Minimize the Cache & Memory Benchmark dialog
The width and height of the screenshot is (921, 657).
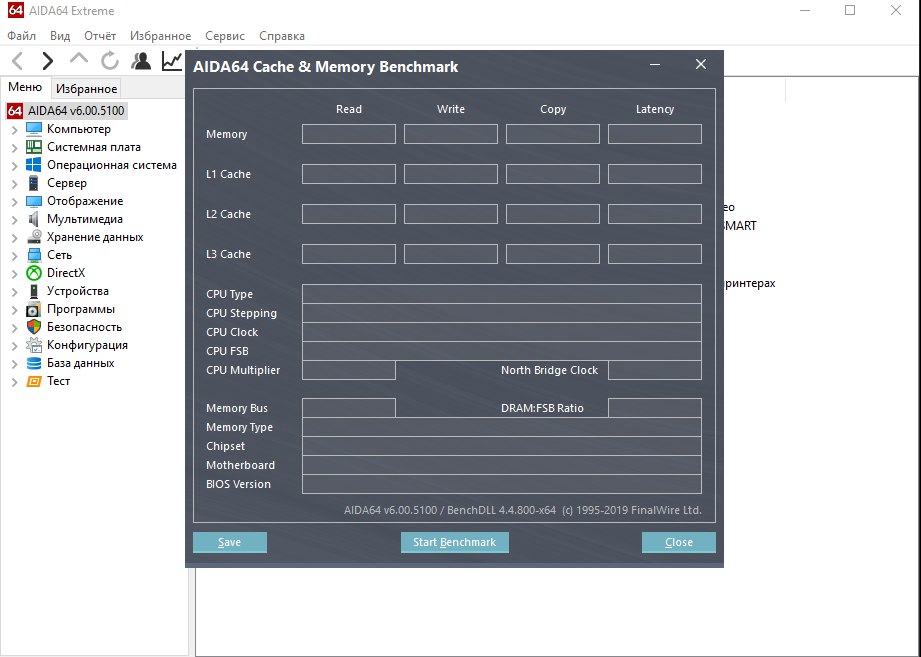655,65
